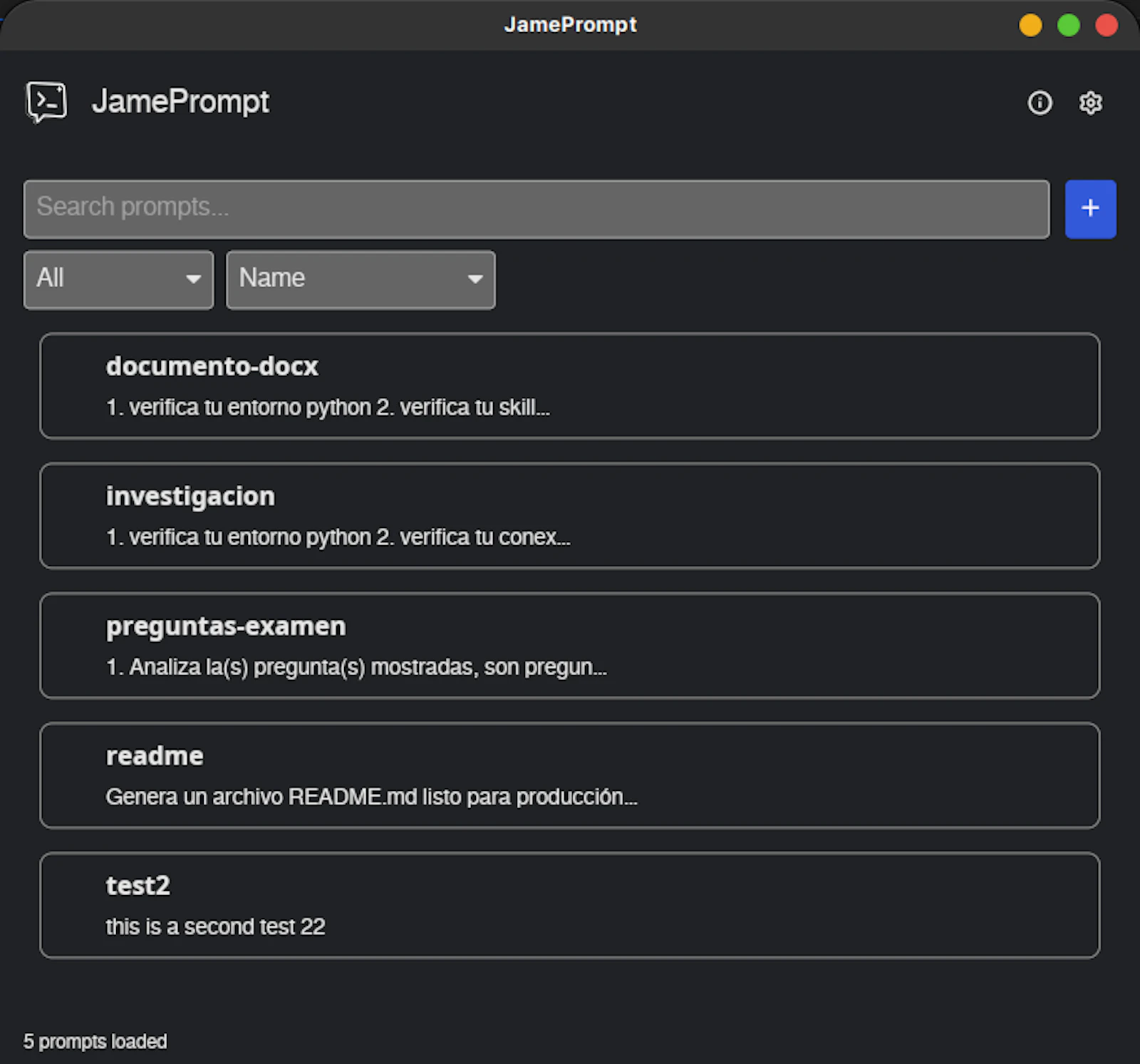
Task: Open the All category filter dropdown
Action: 118,279
